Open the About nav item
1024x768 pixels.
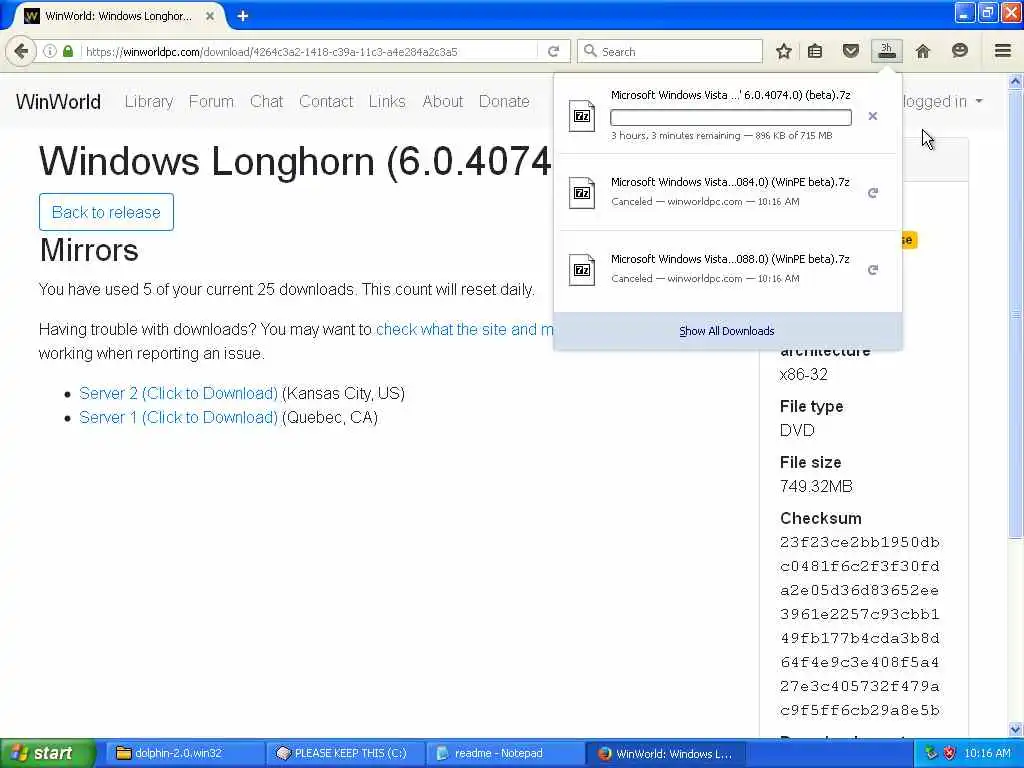[x=442, y=101]
